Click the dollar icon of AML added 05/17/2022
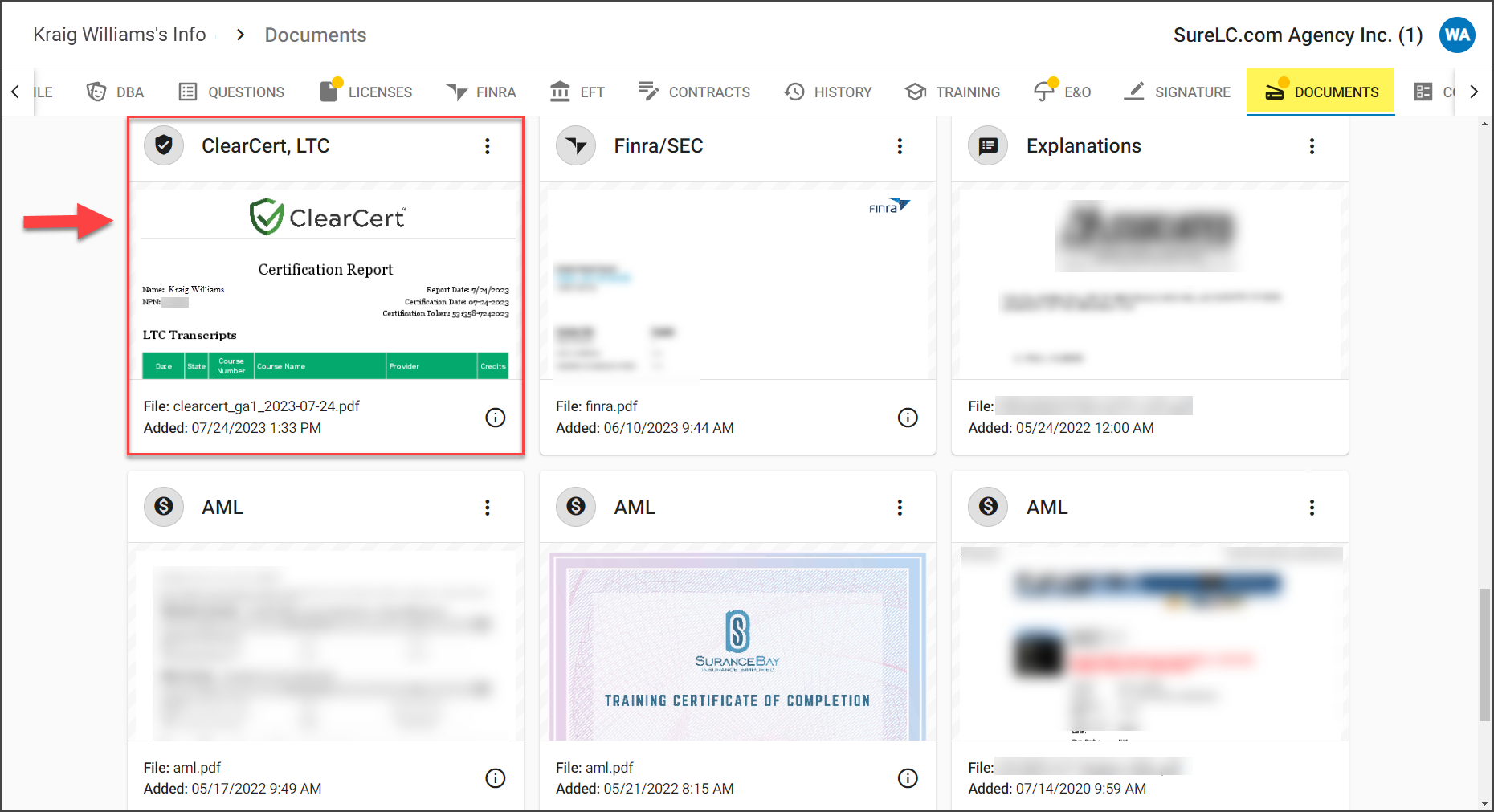The width and height of the screenshot is (1494, 812). (164, 507)
